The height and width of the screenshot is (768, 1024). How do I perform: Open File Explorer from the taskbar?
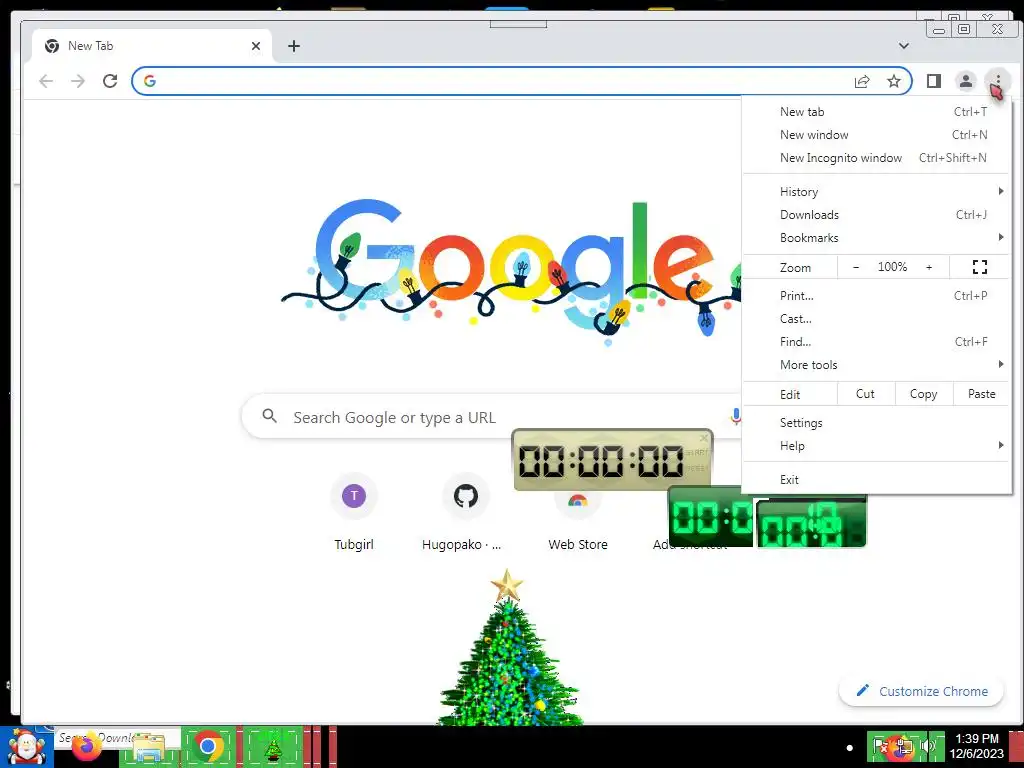click(x=149, y=748)
